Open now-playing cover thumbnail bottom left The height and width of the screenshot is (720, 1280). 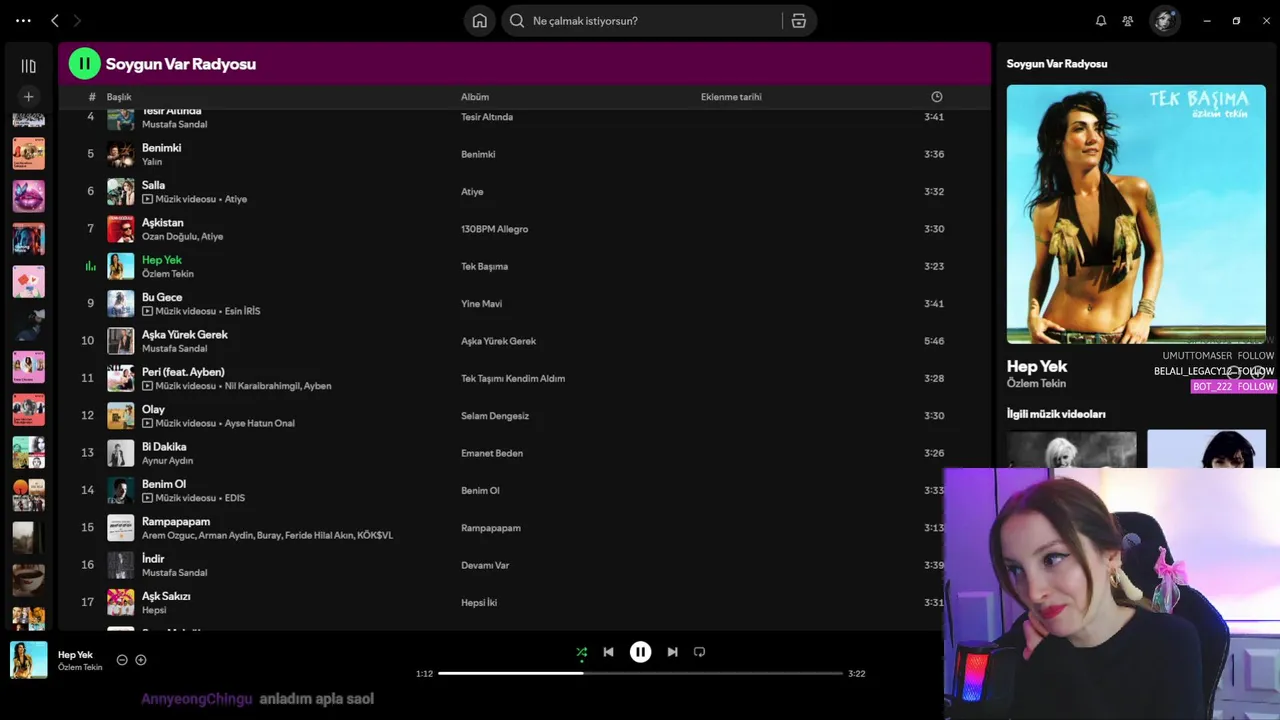click(28, 660)
